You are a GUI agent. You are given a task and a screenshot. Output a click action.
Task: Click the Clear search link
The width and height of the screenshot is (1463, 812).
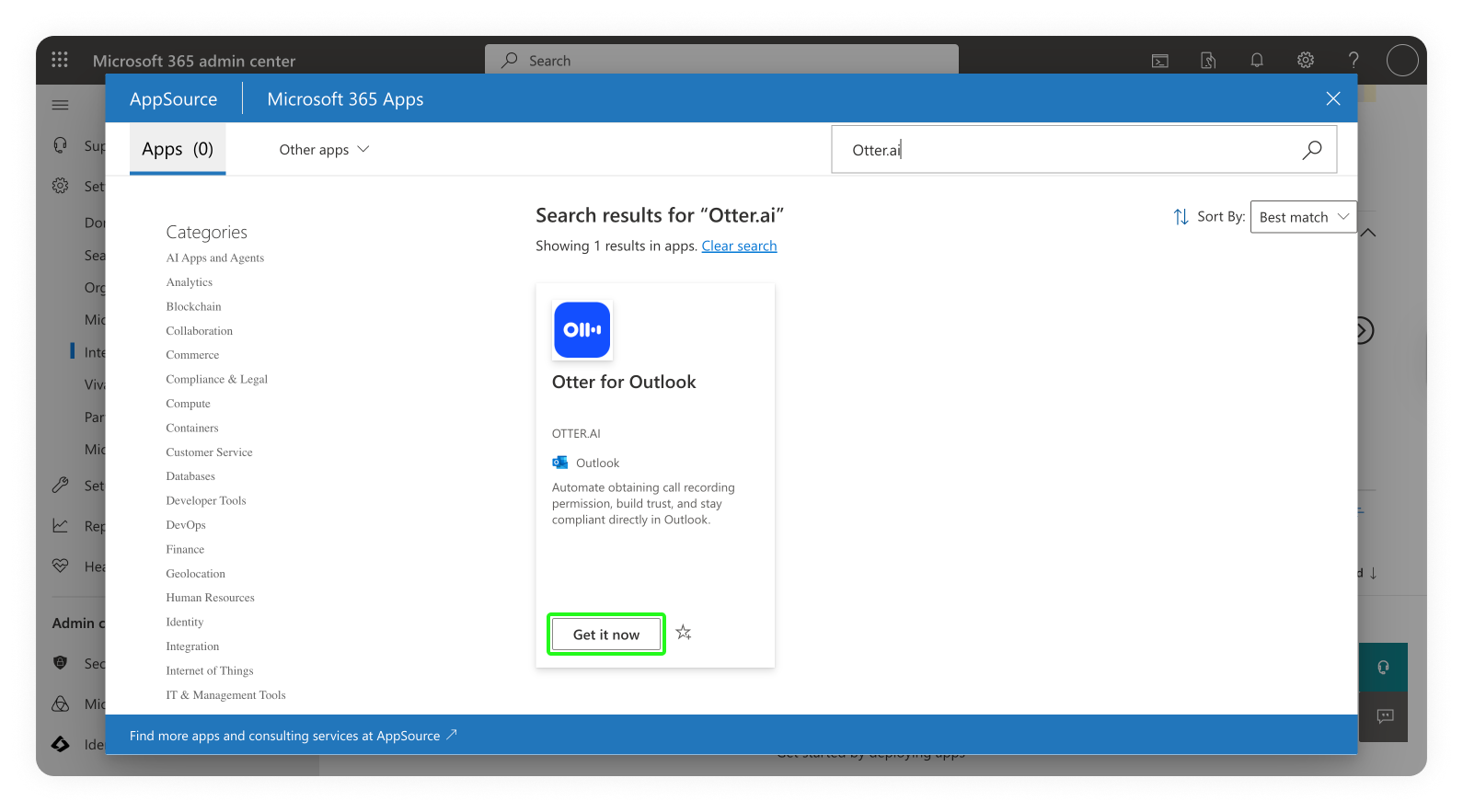click(739, 246)
